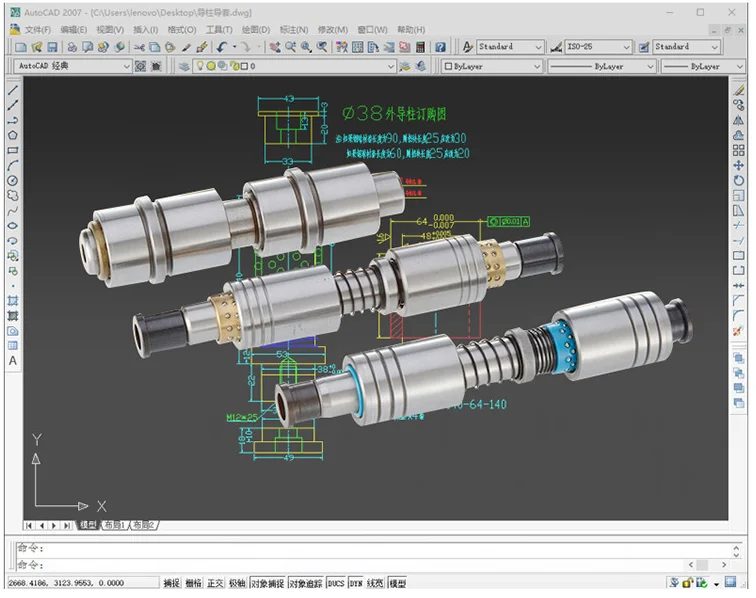The height and width of the screenshot is (598, 756).
Task: Open the AutoCAD 经典 workspace dropdown
Action: (72, 66)
